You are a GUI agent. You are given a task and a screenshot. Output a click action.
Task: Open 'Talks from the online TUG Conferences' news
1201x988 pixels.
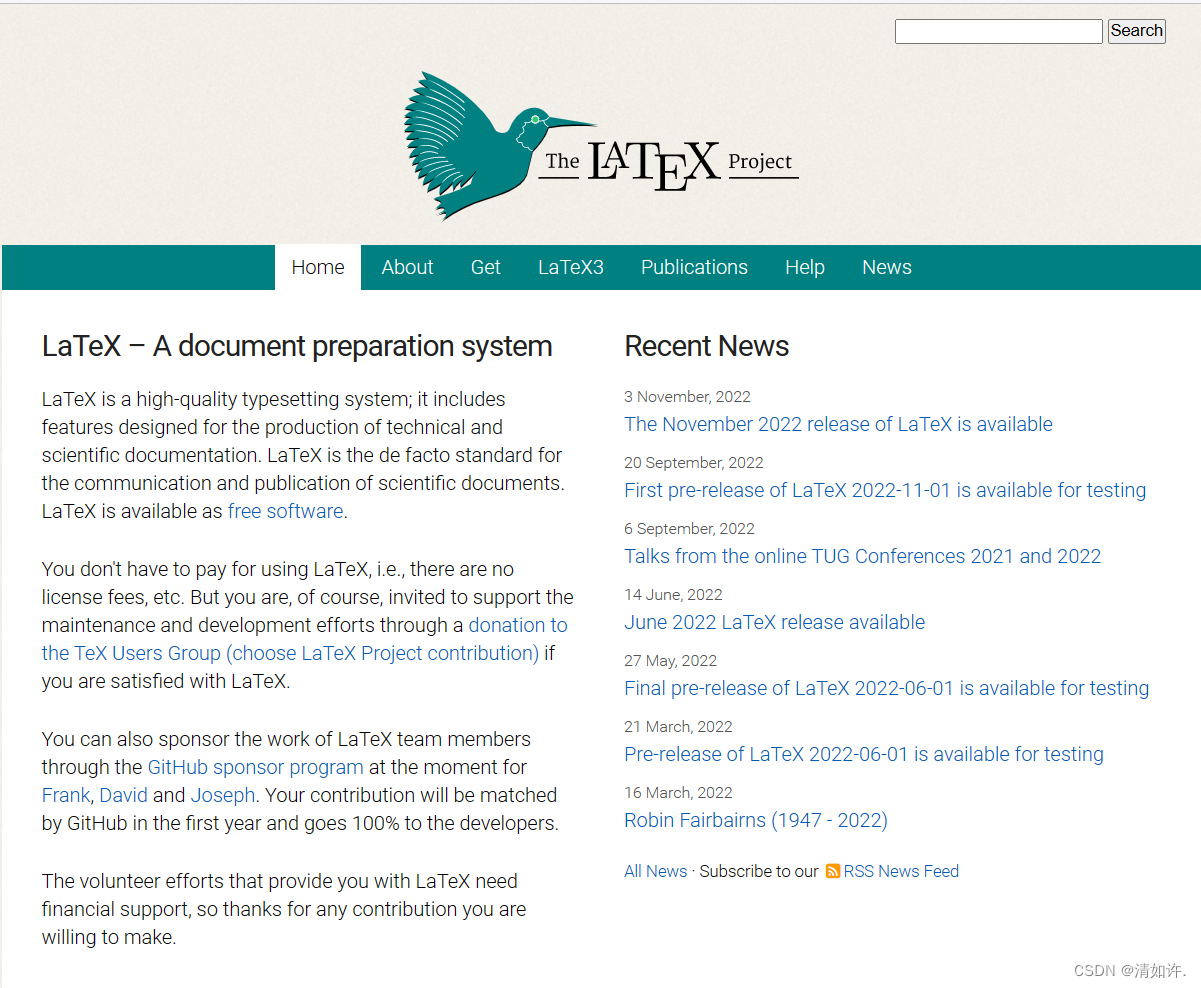coord(863,556)
